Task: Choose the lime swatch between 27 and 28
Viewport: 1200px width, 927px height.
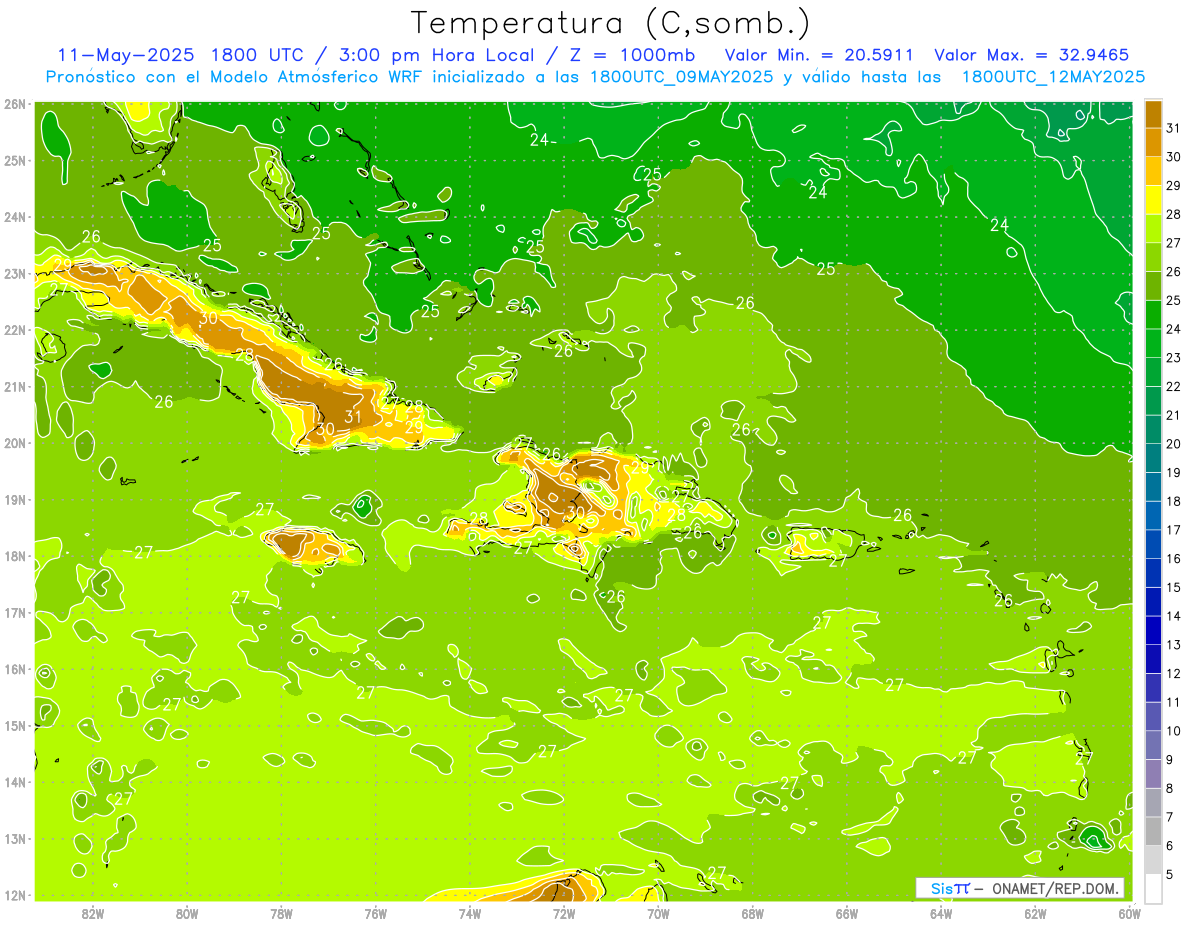Action: 1153,228
